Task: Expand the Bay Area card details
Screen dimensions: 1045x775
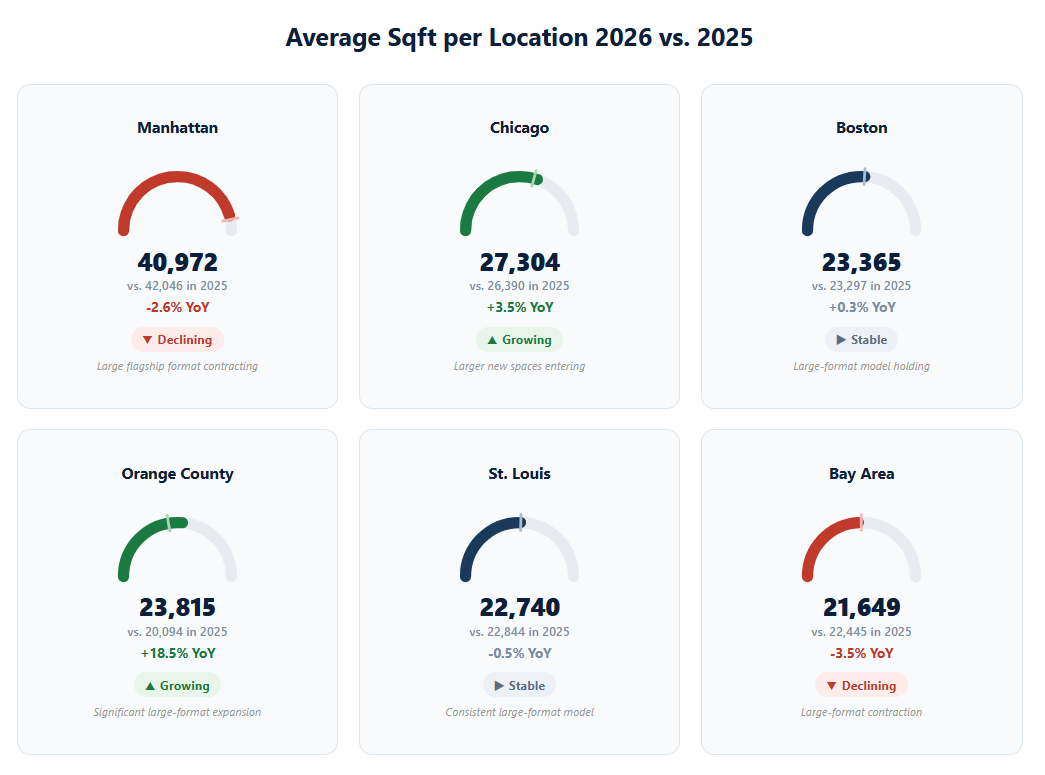Action: [x=861, y=712]
